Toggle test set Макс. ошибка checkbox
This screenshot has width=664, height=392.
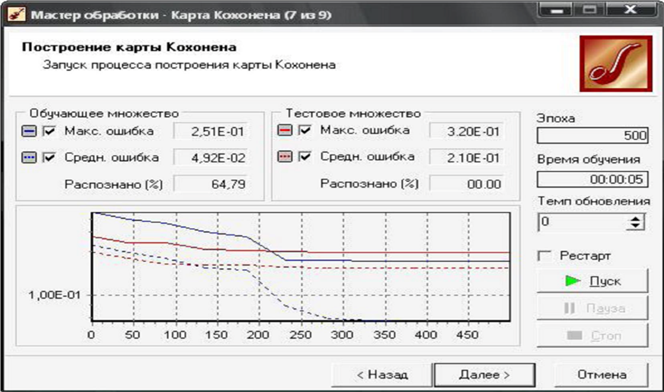305,130
